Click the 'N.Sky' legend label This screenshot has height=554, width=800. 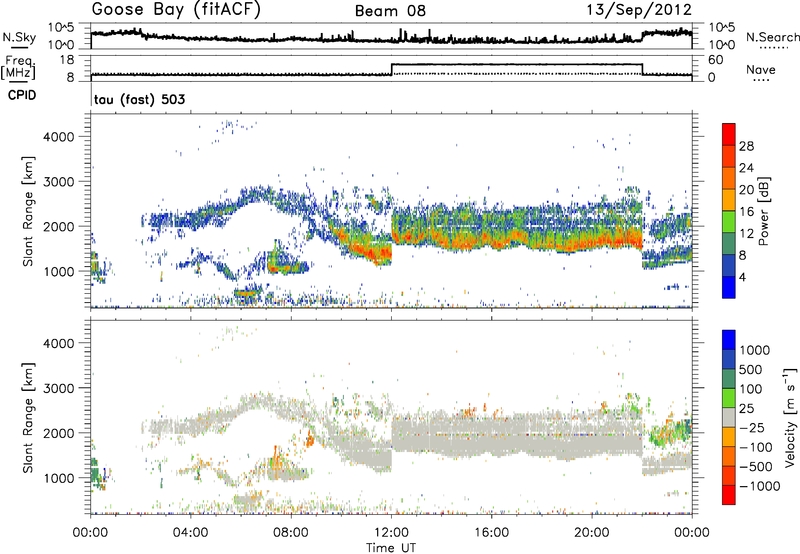[x=19, y=37]
